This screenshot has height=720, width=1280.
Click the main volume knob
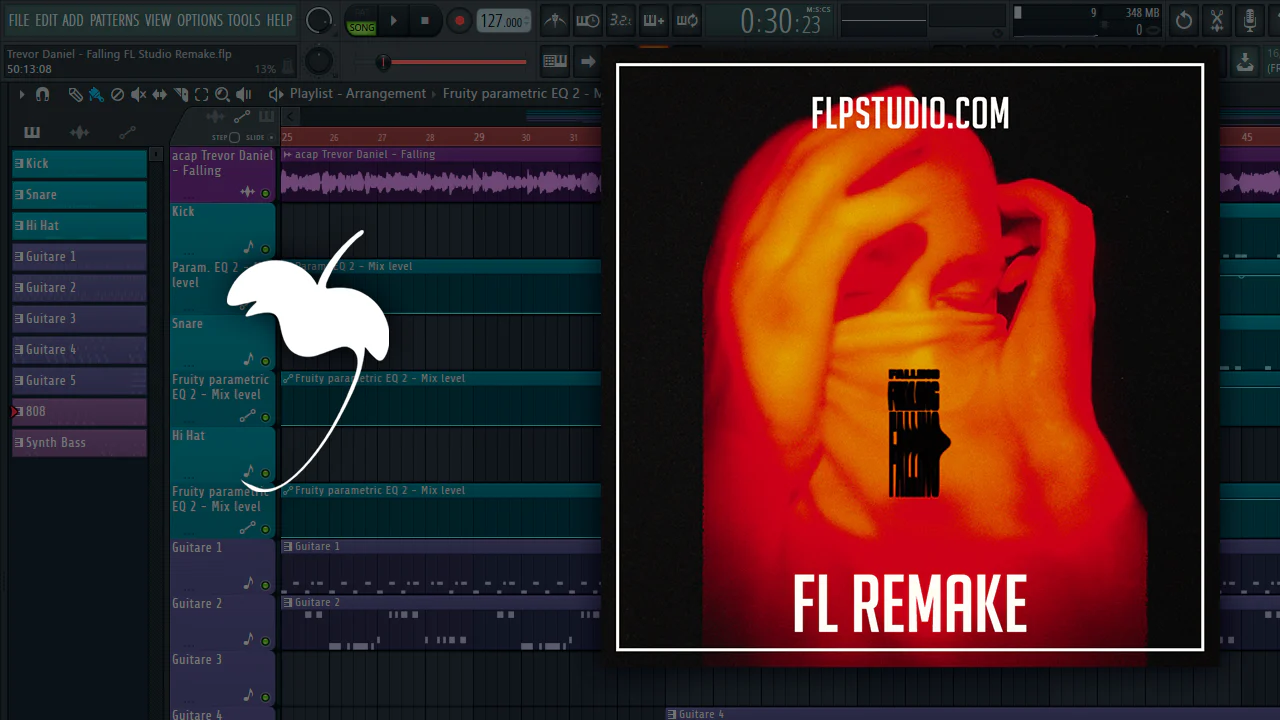[319, 20]
